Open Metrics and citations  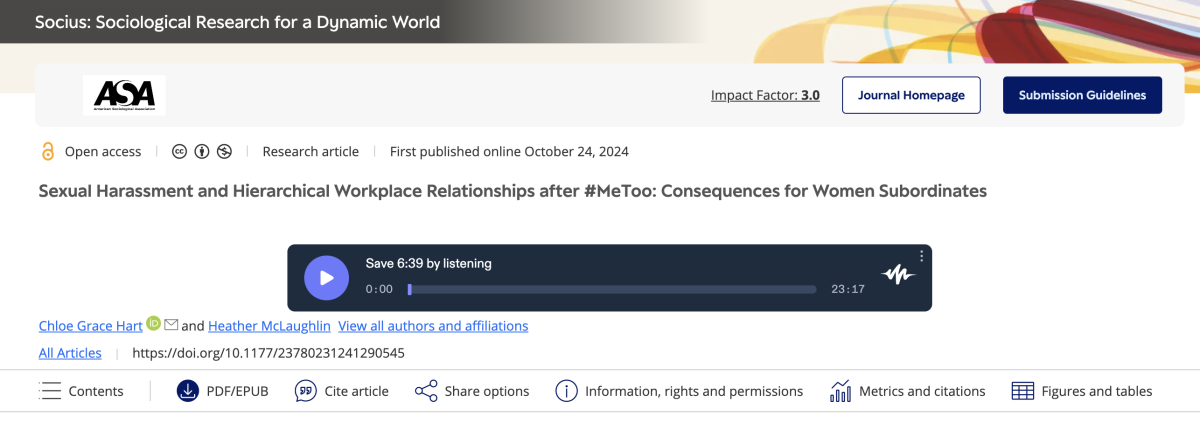[907, 391]
